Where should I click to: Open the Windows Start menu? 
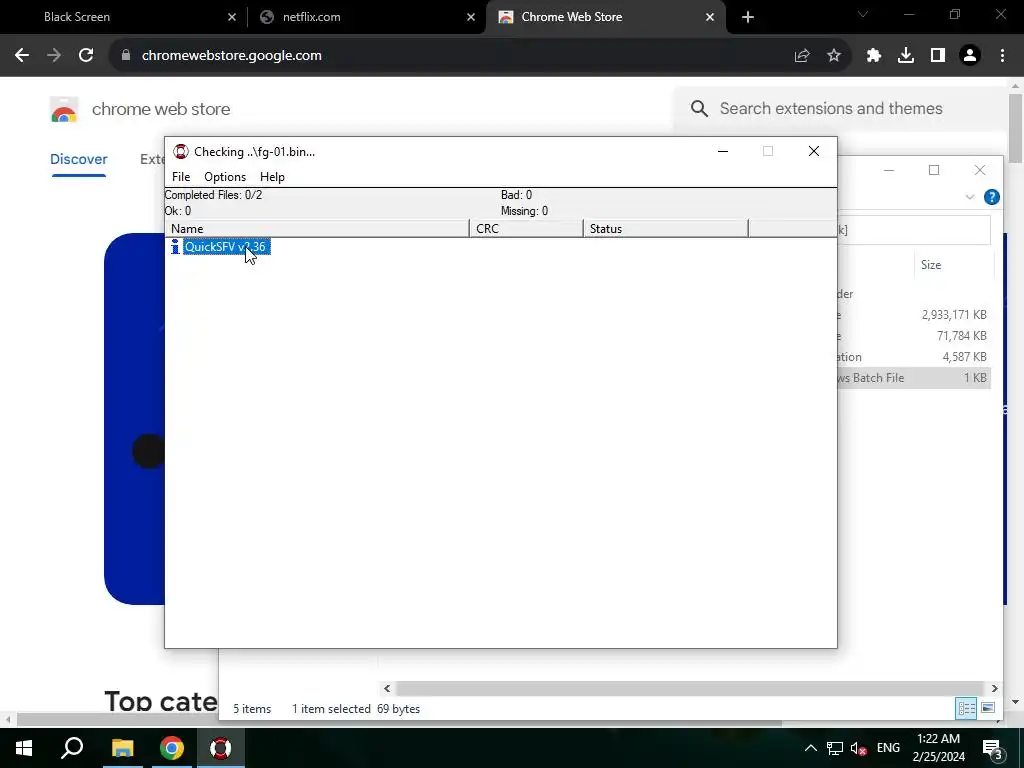pyautogui.click(x=24, y=748)
